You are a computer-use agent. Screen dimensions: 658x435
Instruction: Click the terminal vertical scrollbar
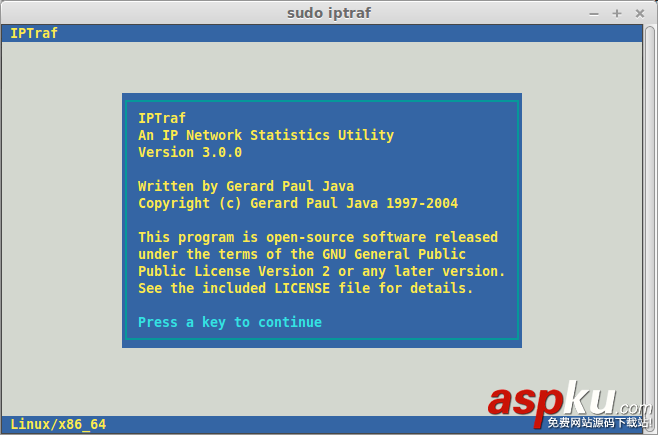[650, 227]
